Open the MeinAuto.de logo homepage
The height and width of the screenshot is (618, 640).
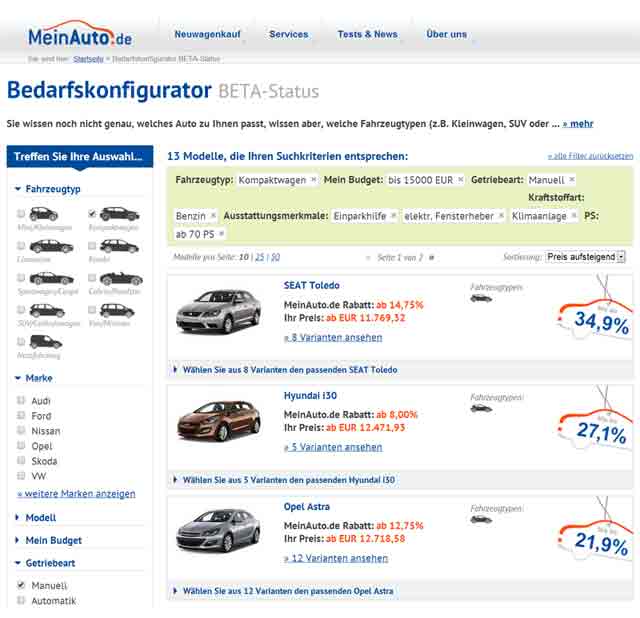(x=80, y=33)
